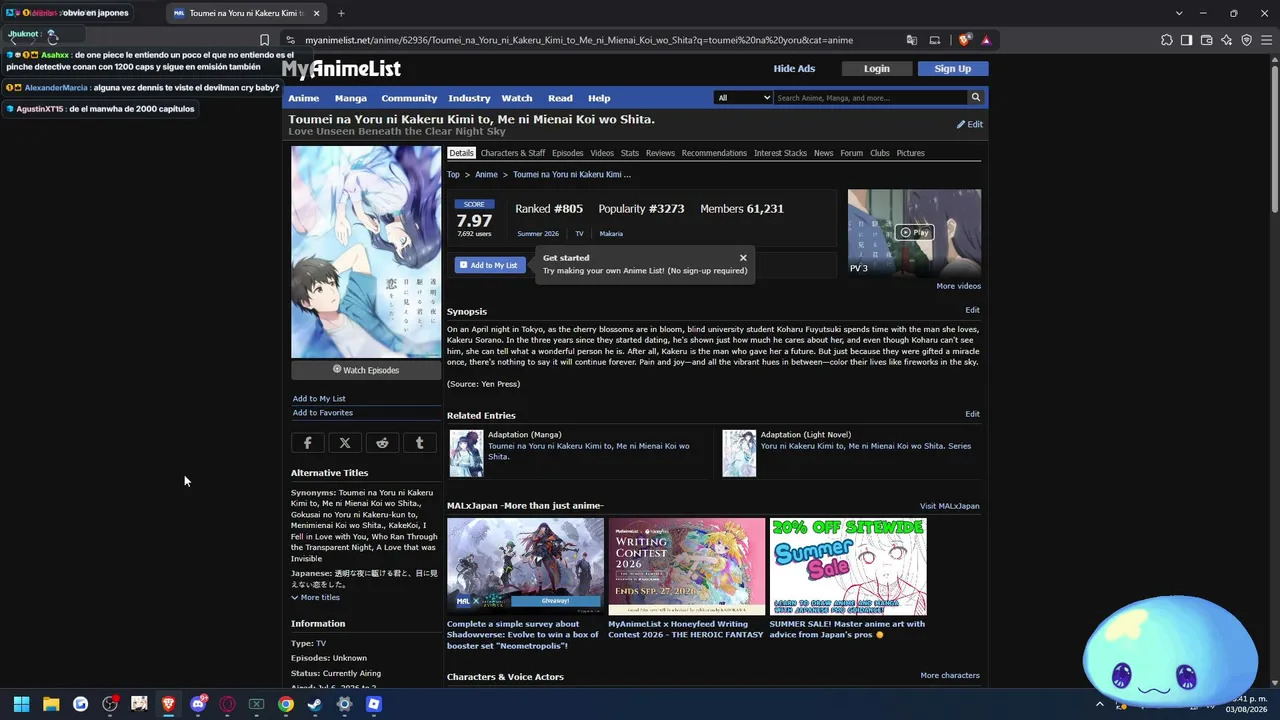This screenshot has width=1280, height=720.
Task: Switch to the Interest Stacks tab
Action: tap(780, 153)
